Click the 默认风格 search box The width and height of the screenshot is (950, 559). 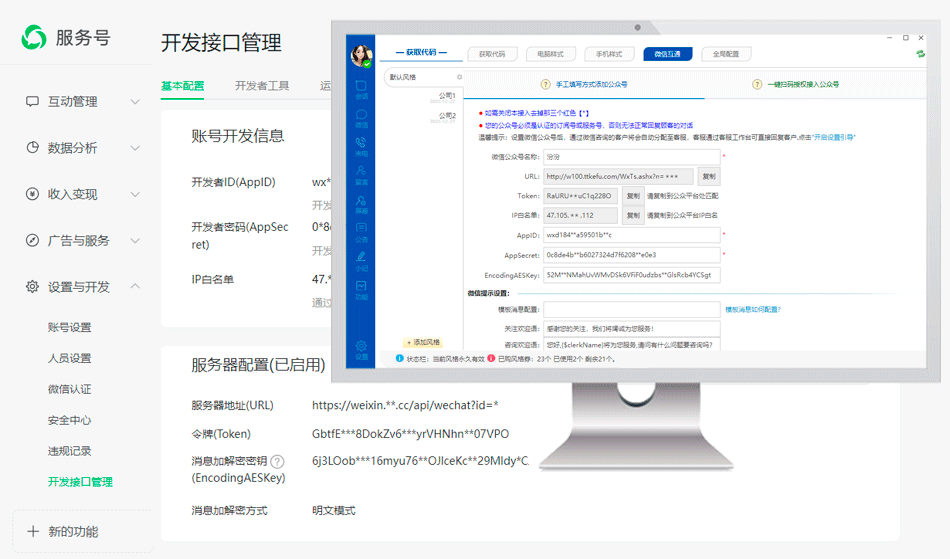tap(424, 77)
